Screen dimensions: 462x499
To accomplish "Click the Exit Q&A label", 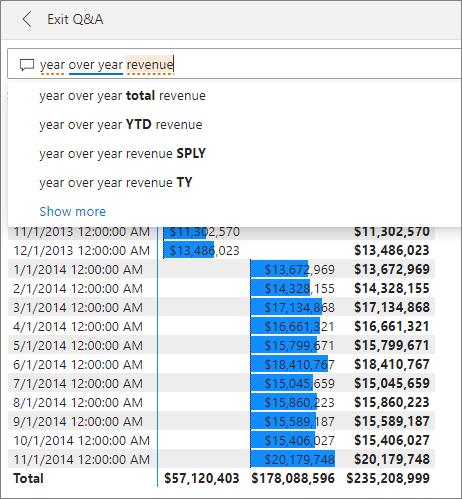I will 75,19.
